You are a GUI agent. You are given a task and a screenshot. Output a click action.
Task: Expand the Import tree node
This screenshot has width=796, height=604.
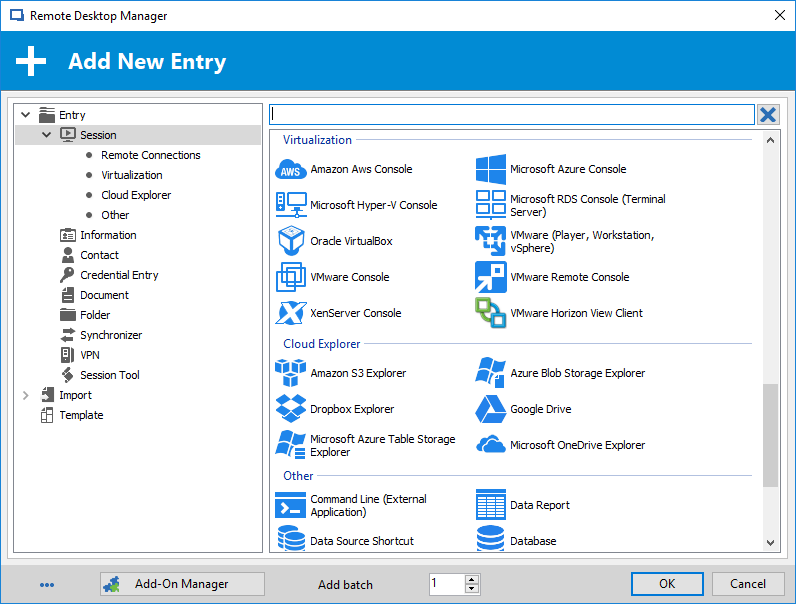26,395
